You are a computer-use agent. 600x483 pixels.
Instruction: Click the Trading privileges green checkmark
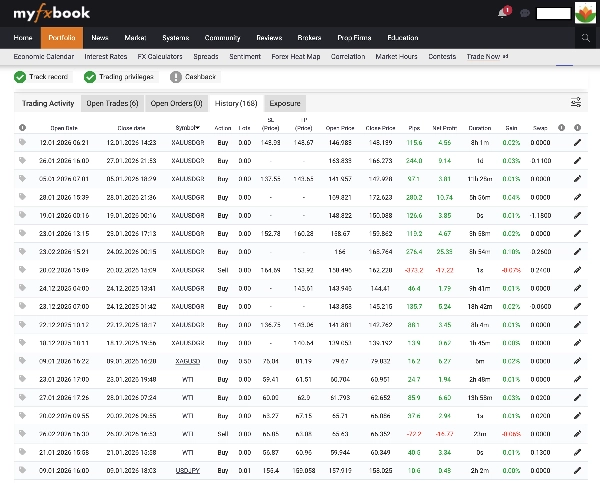(x=89, y=76)
